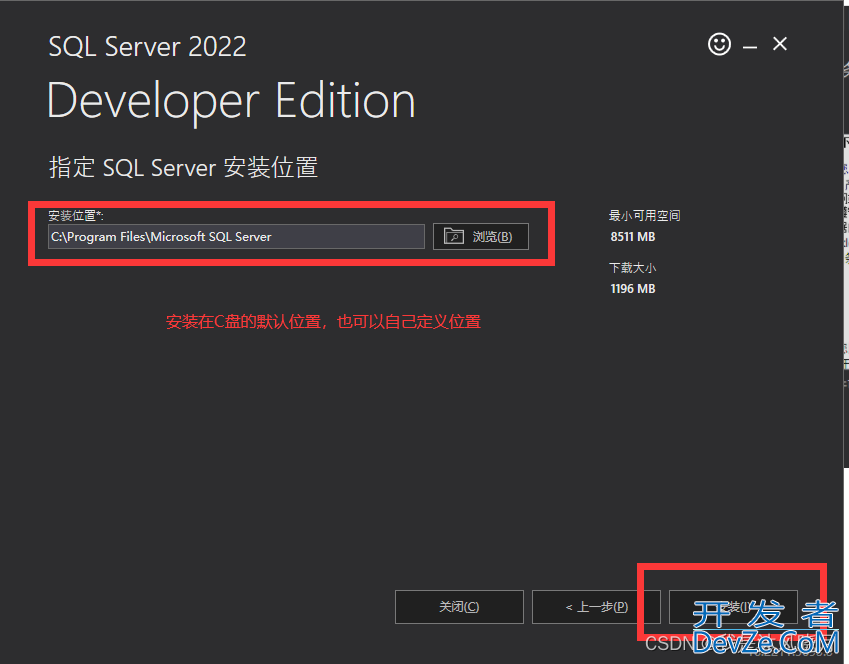The height and width of the screenshot is (664, 849).
Task: Click the 安装位置 field label
Action: click(76, 216)
